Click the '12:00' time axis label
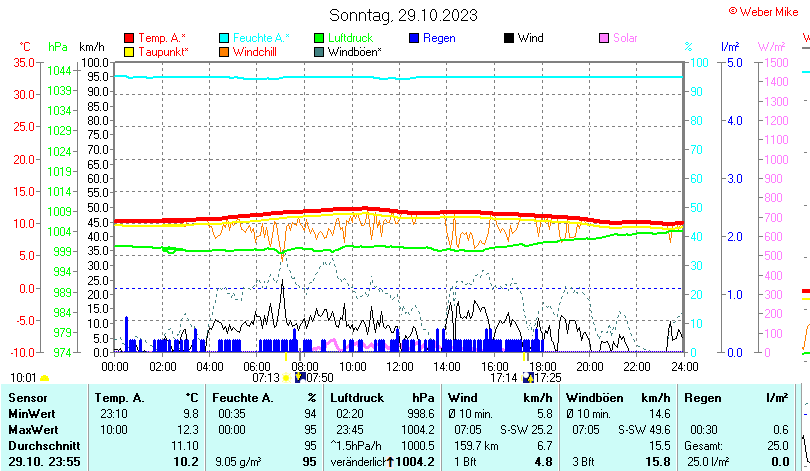Viewport: 810px width, 471px height. pyautogui.click(x=399, y=367)
